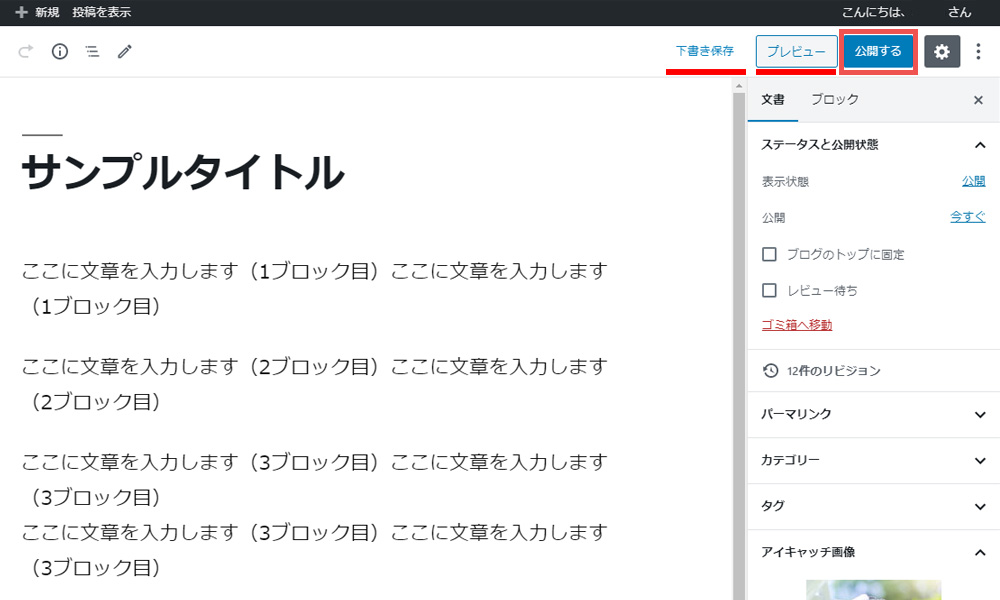The width and height of the screenshot is (1000, 600).
Task: Open the block navigation list icon
Action: (92, 51)
